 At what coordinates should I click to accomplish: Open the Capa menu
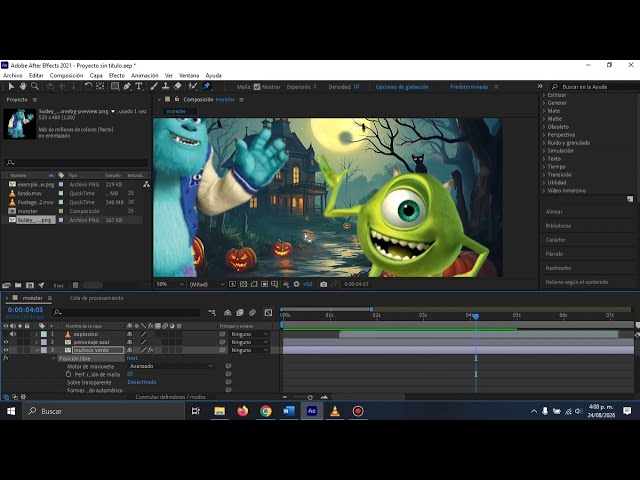[x=96, y=76]
